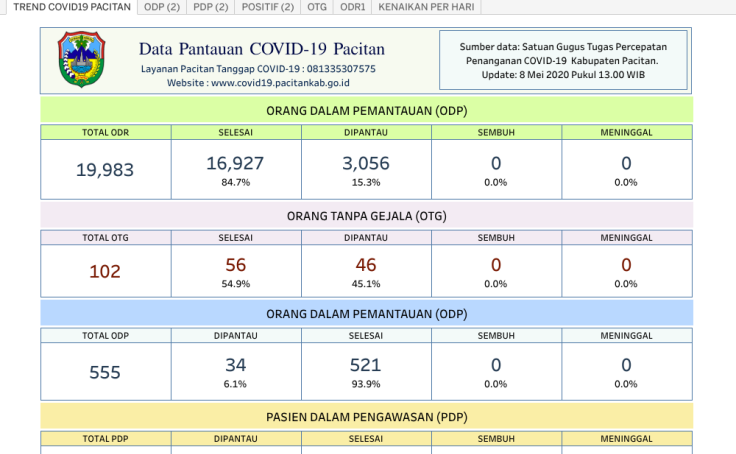Open the OTG tab
The image size is (736, 454).
tap(317, 7)
